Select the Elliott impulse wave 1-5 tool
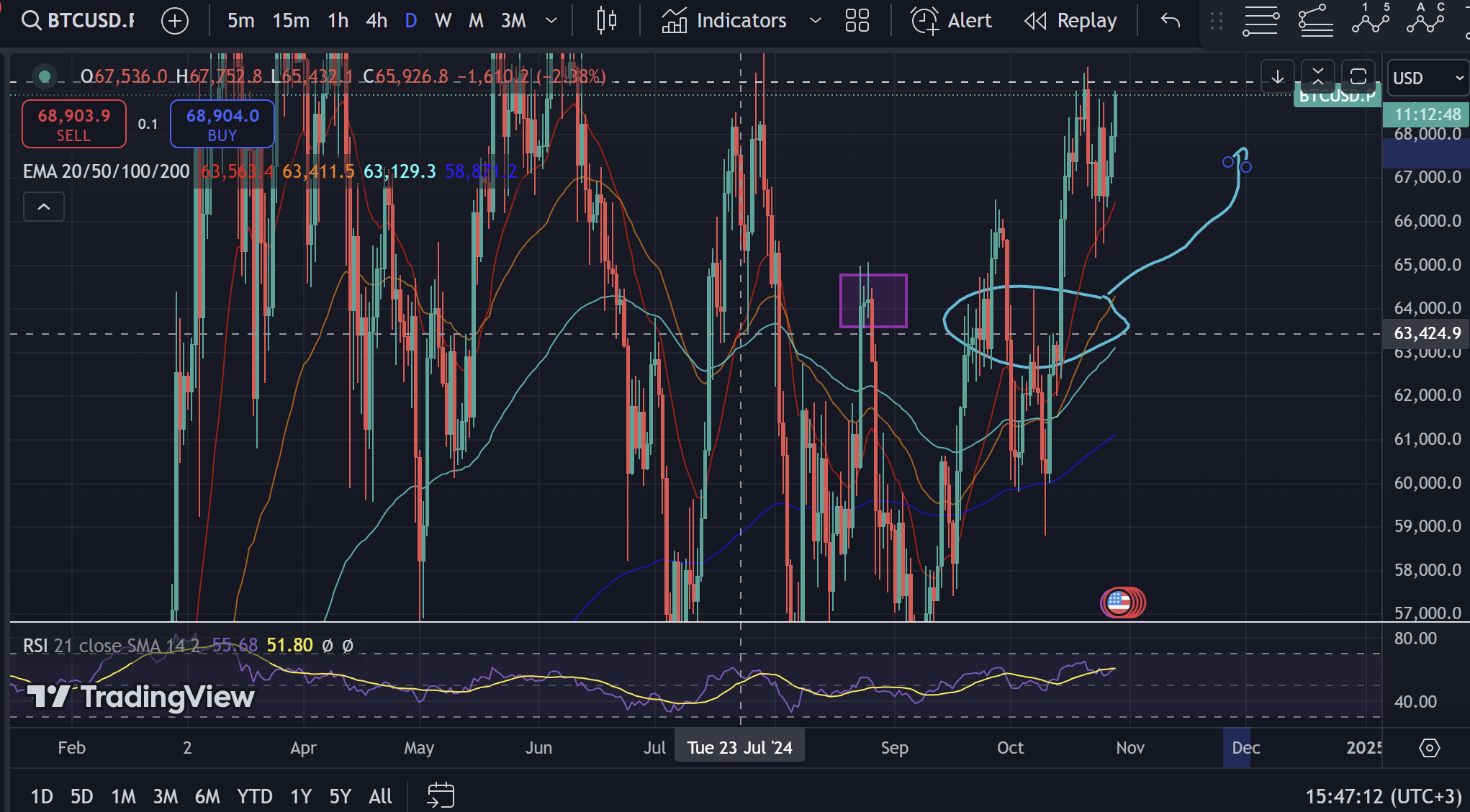 [x=1371, y=19]
